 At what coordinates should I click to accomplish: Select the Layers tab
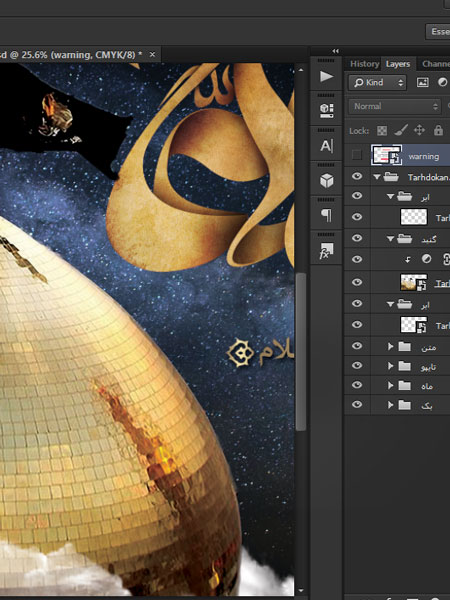coord(398,64)
